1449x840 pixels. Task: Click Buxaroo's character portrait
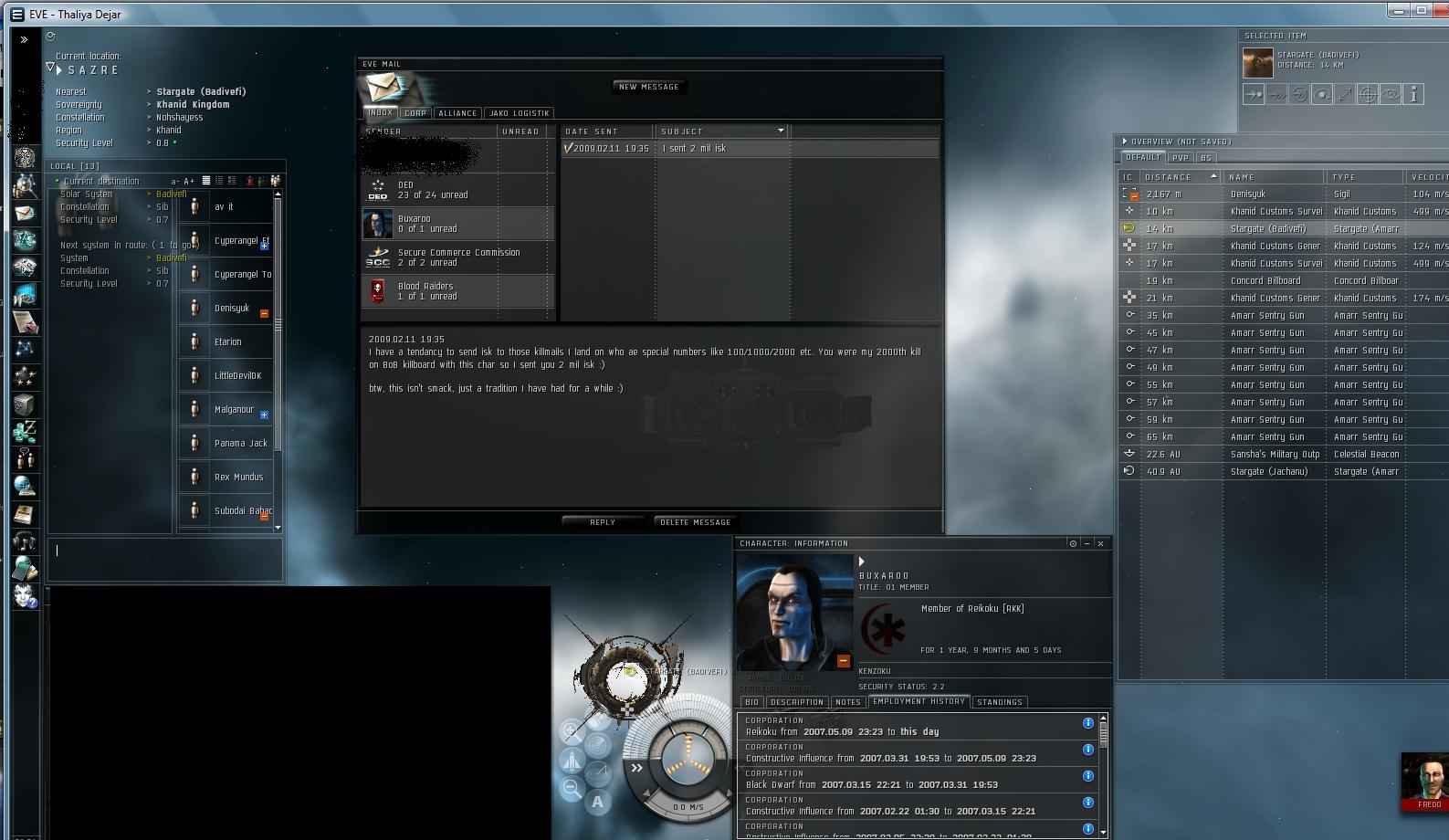pyautogui.click(x=795, y=613)
